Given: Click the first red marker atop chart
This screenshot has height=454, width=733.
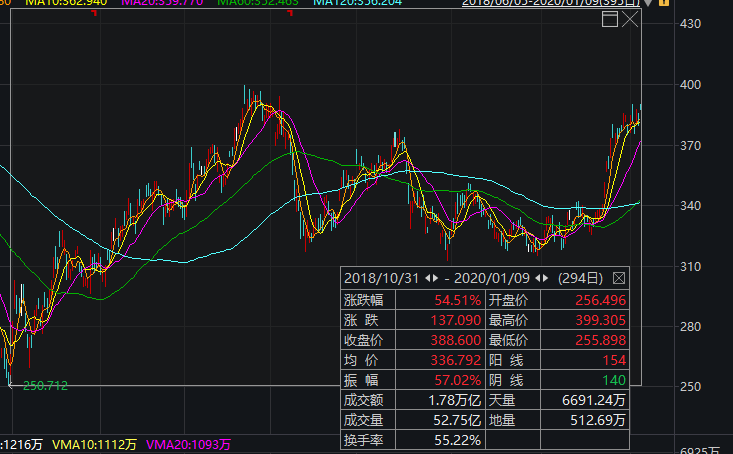Looking at the screenshot, I should pos(95,13).
